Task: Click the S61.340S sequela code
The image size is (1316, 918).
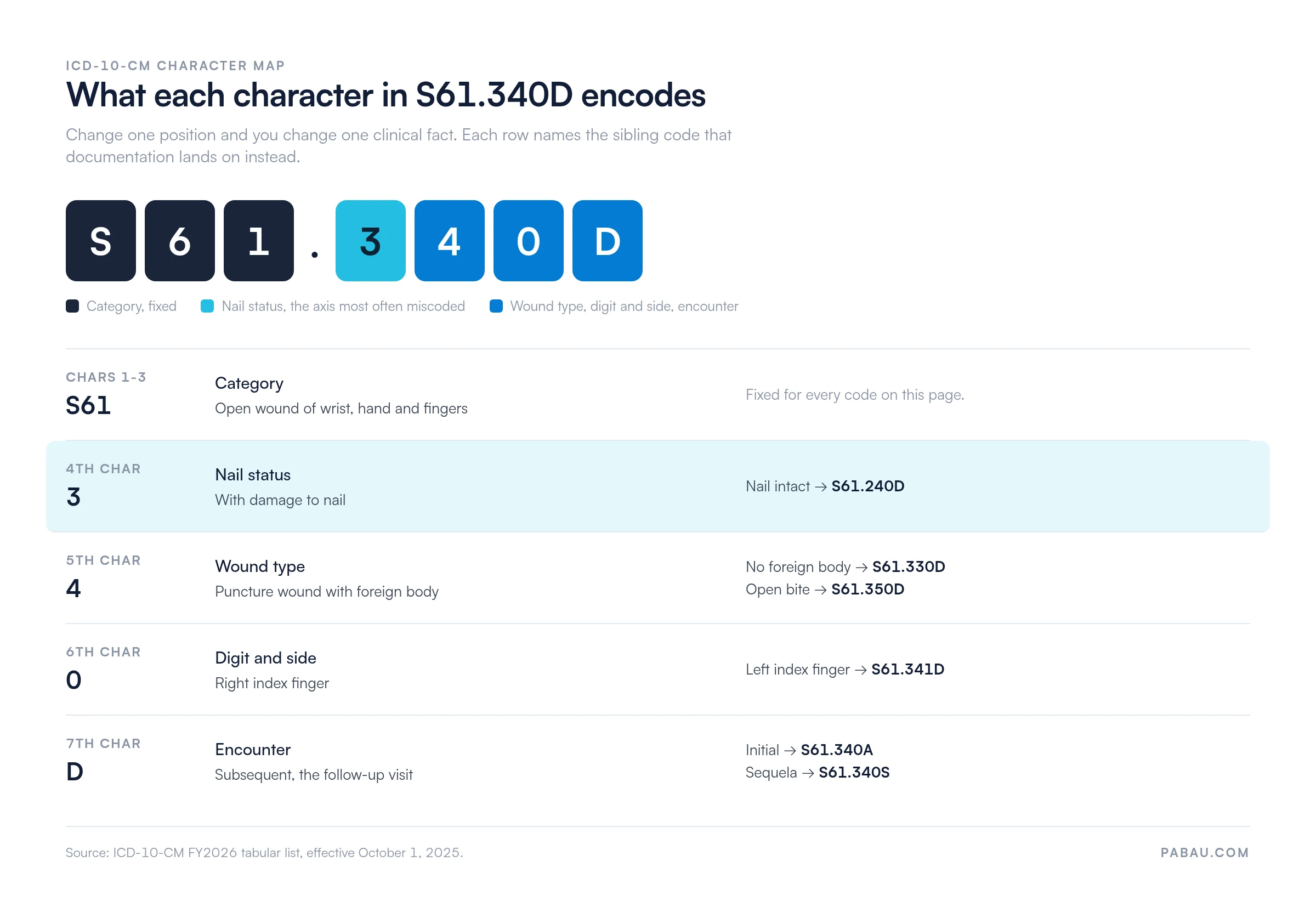Action: point(854,772)
